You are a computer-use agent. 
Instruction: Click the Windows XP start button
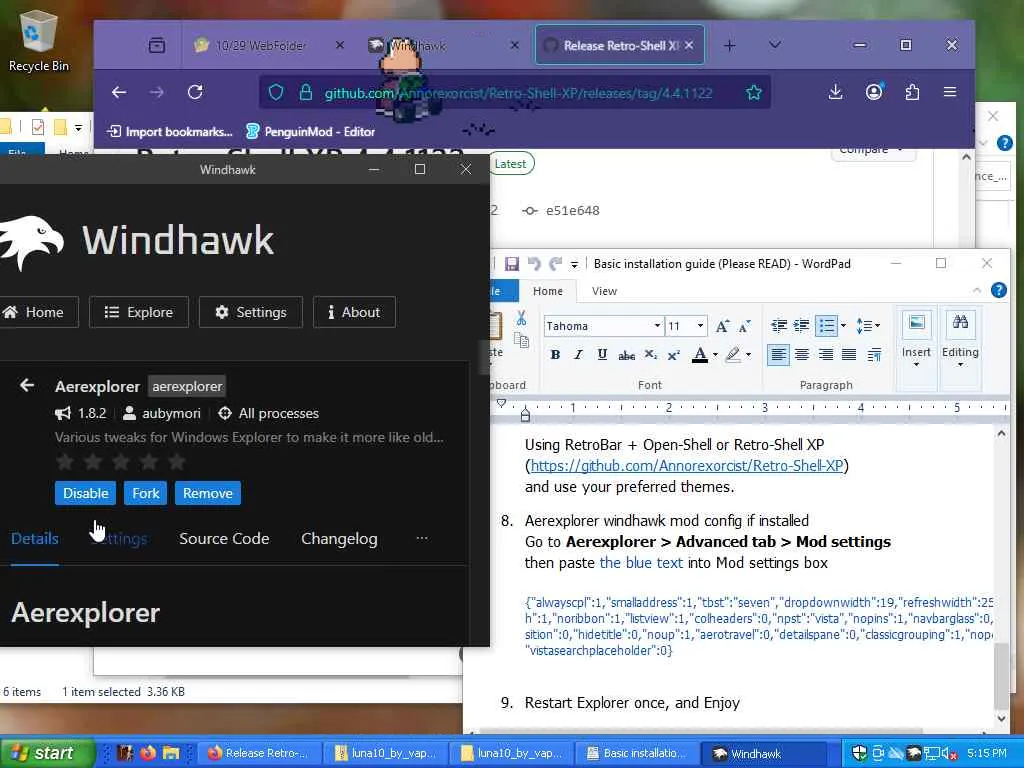click(x=46, y=753)
